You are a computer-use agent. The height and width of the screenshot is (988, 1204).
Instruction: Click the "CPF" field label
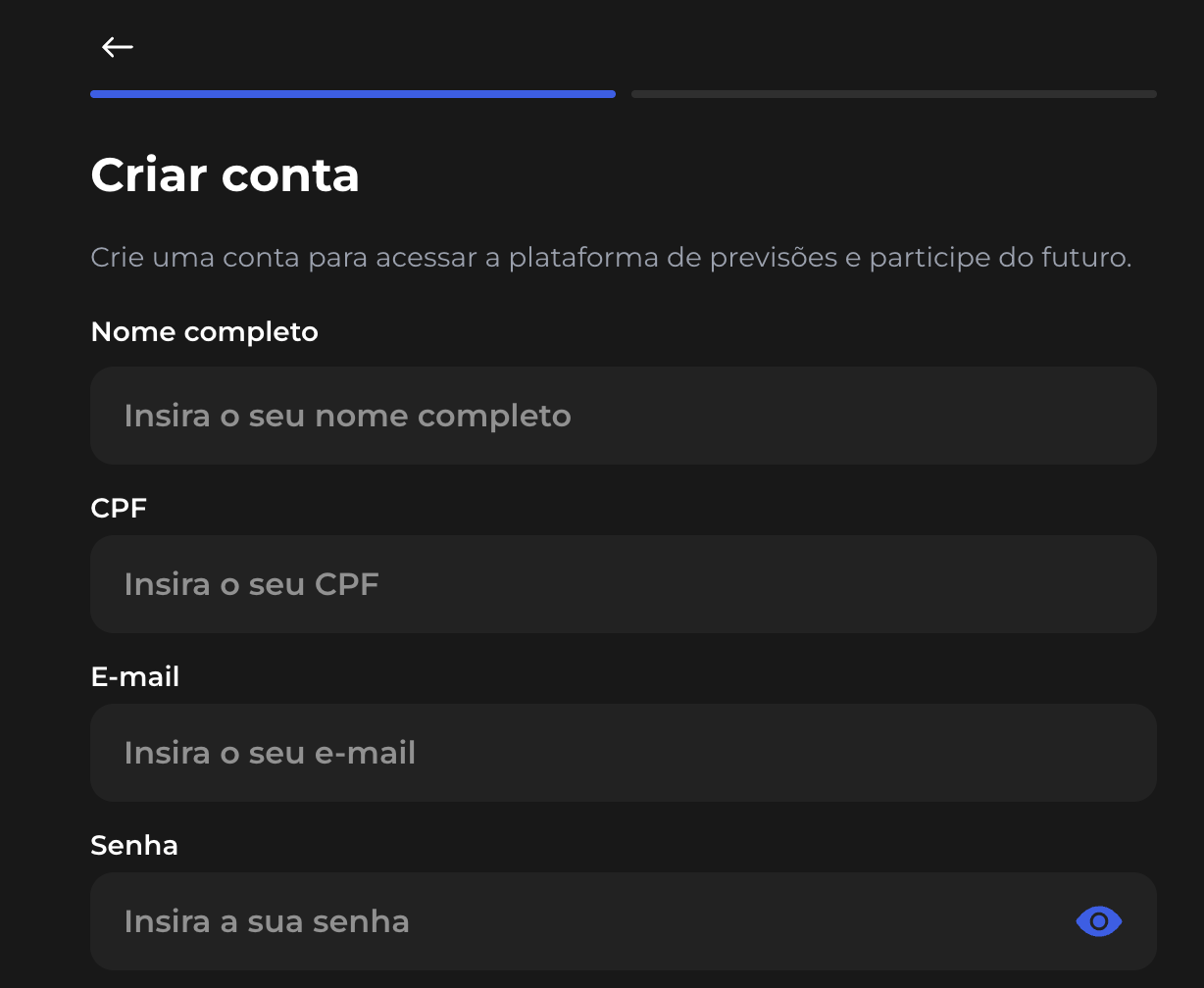click(x=119, y=508)
